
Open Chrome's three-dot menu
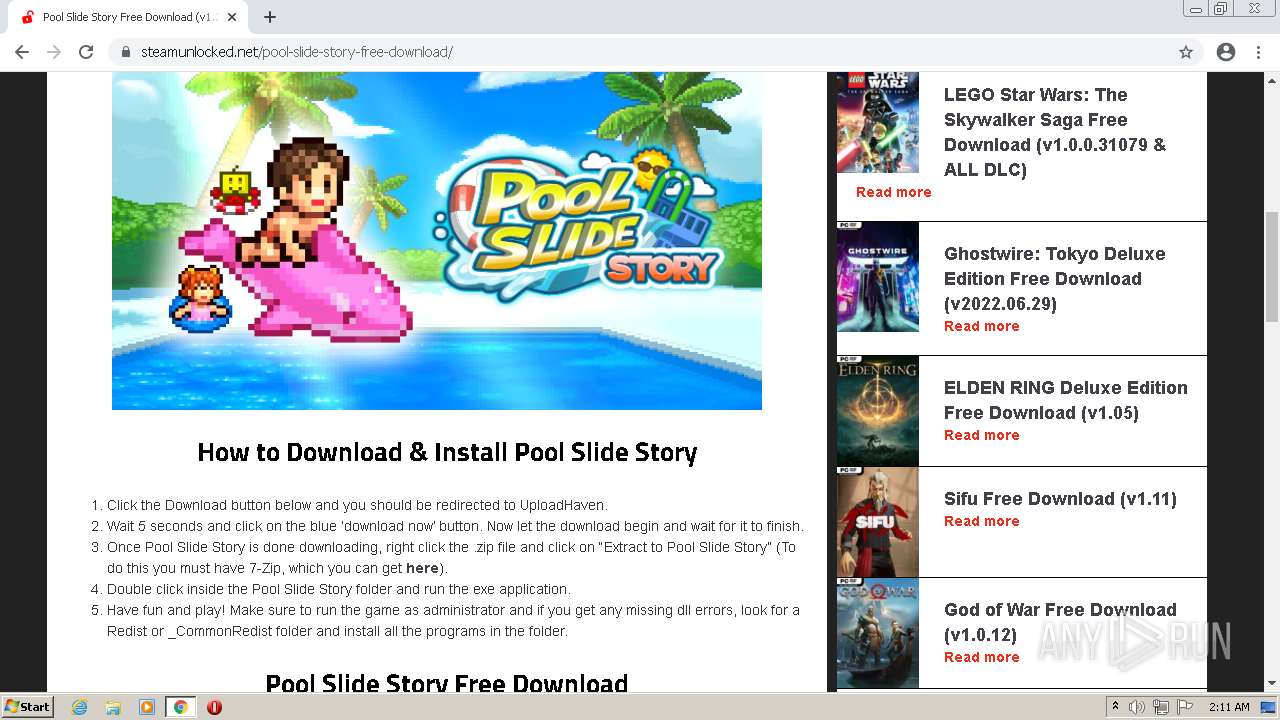(x=1258, y=52)
